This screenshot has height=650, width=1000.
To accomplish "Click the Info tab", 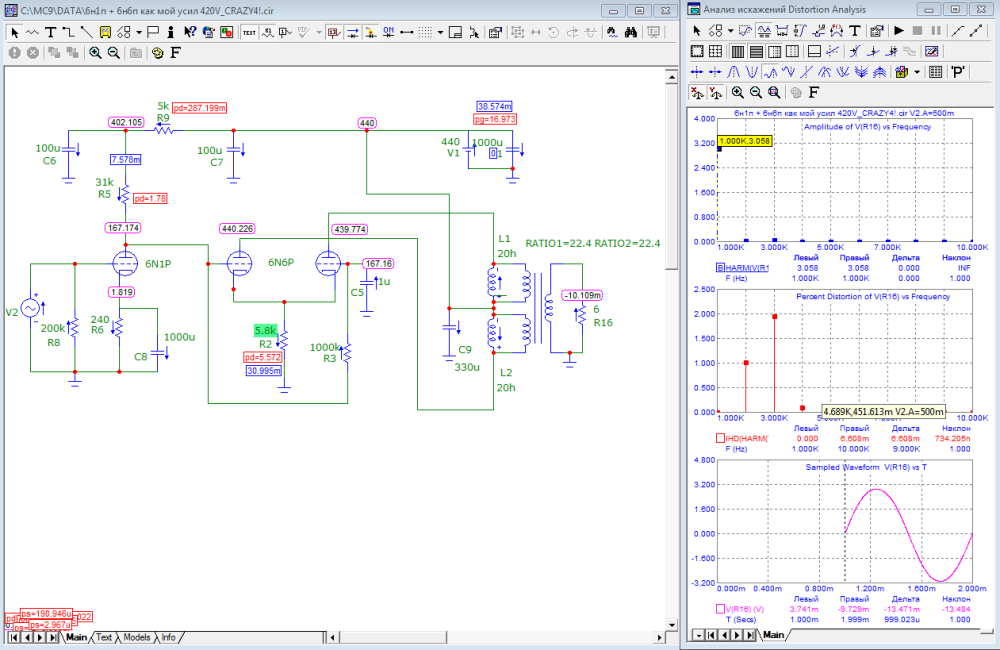I will (x=168, y=637).
